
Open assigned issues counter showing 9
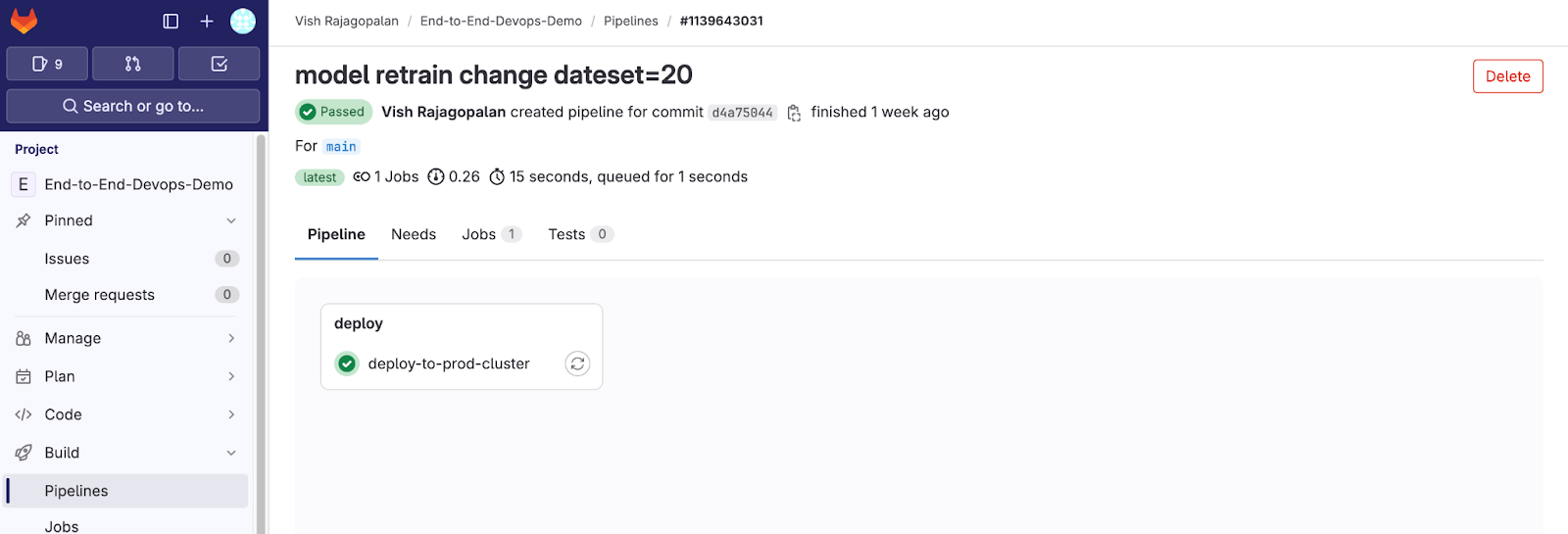(47, 64)
